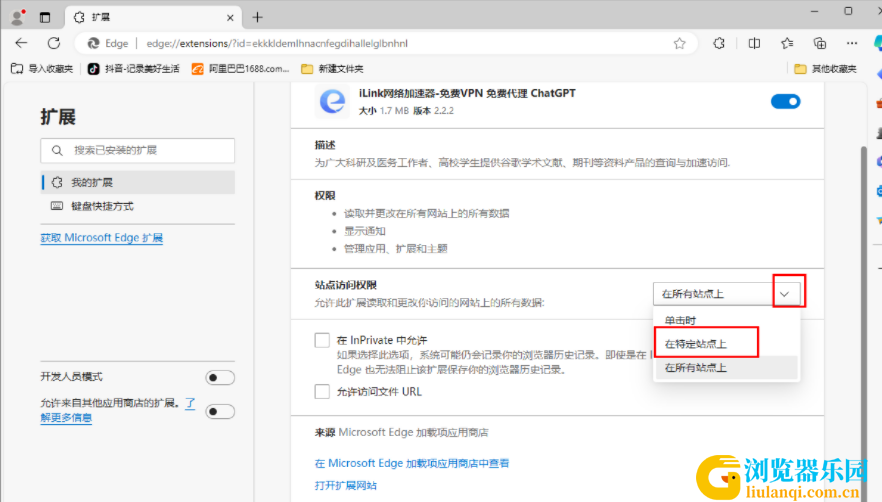Toggle 开发人员模式 switch
This screenshot has height=502, width=882.
220,378
